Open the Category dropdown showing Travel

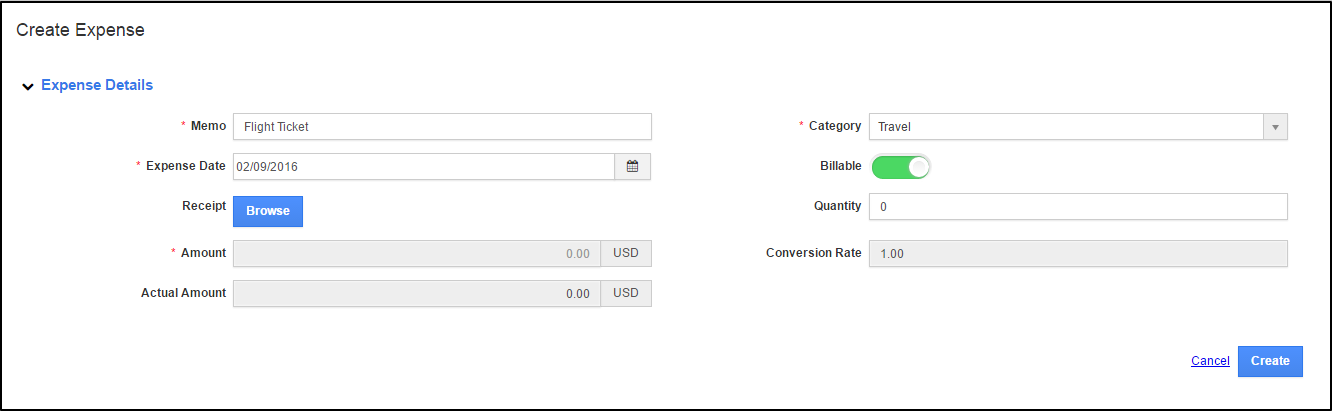pos(1066,127)
